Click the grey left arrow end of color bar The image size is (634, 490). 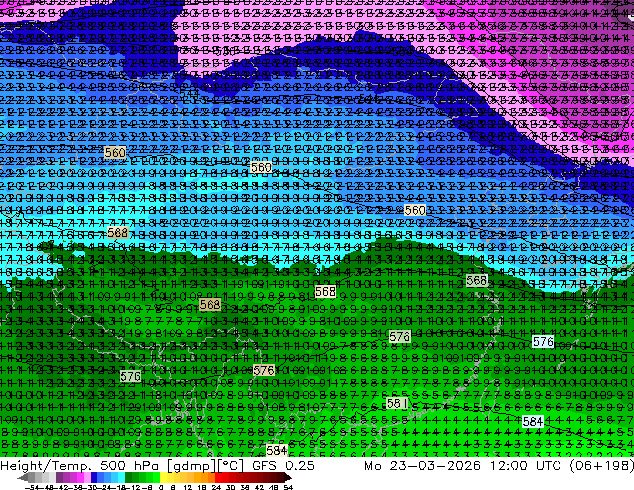23,478
